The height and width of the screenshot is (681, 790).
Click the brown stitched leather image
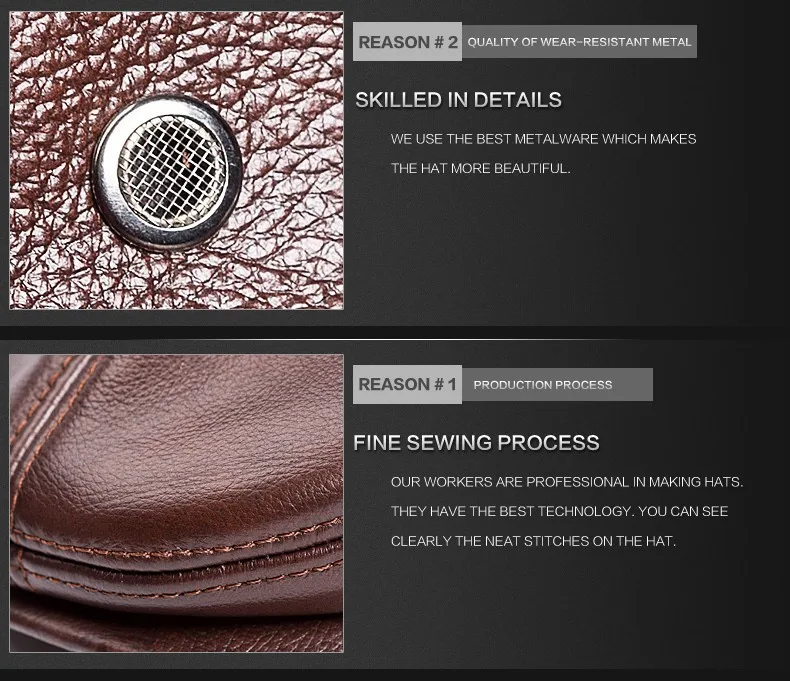pos(176,503)
